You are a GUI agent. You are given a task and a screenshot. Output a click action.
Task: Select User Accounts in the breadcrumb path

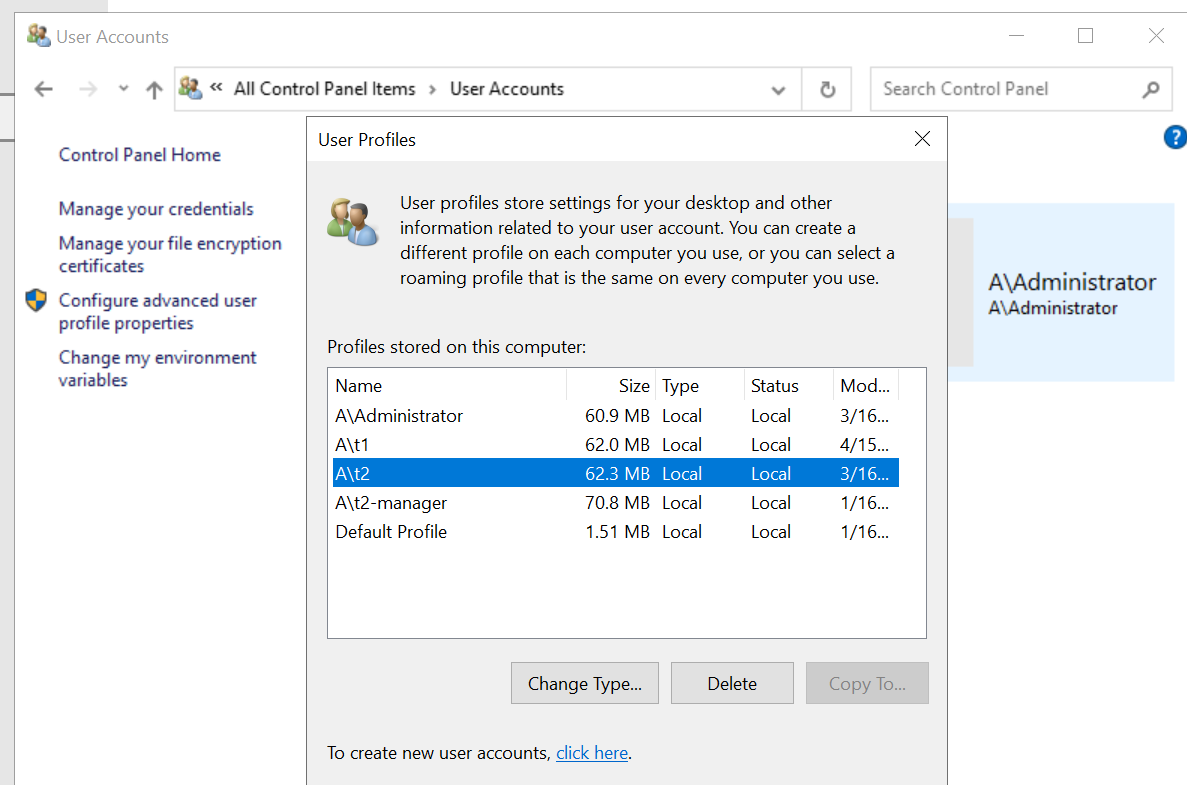[506, 88]
